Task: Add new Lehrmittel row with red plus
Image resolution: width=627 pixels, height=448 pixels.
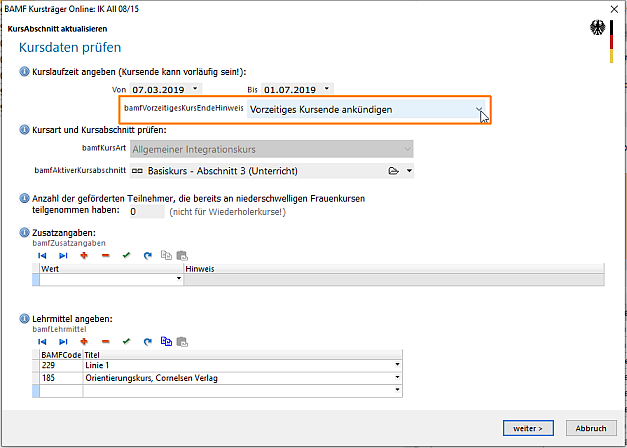Action: 84,342
